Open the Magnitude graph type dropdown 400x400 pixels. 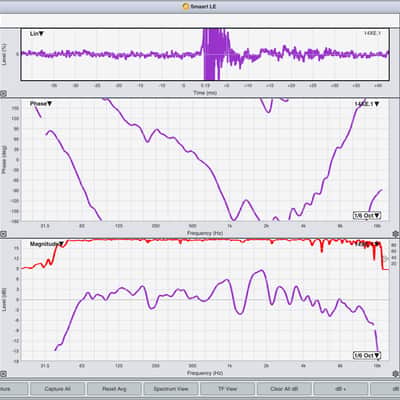[x=47, y=244]
